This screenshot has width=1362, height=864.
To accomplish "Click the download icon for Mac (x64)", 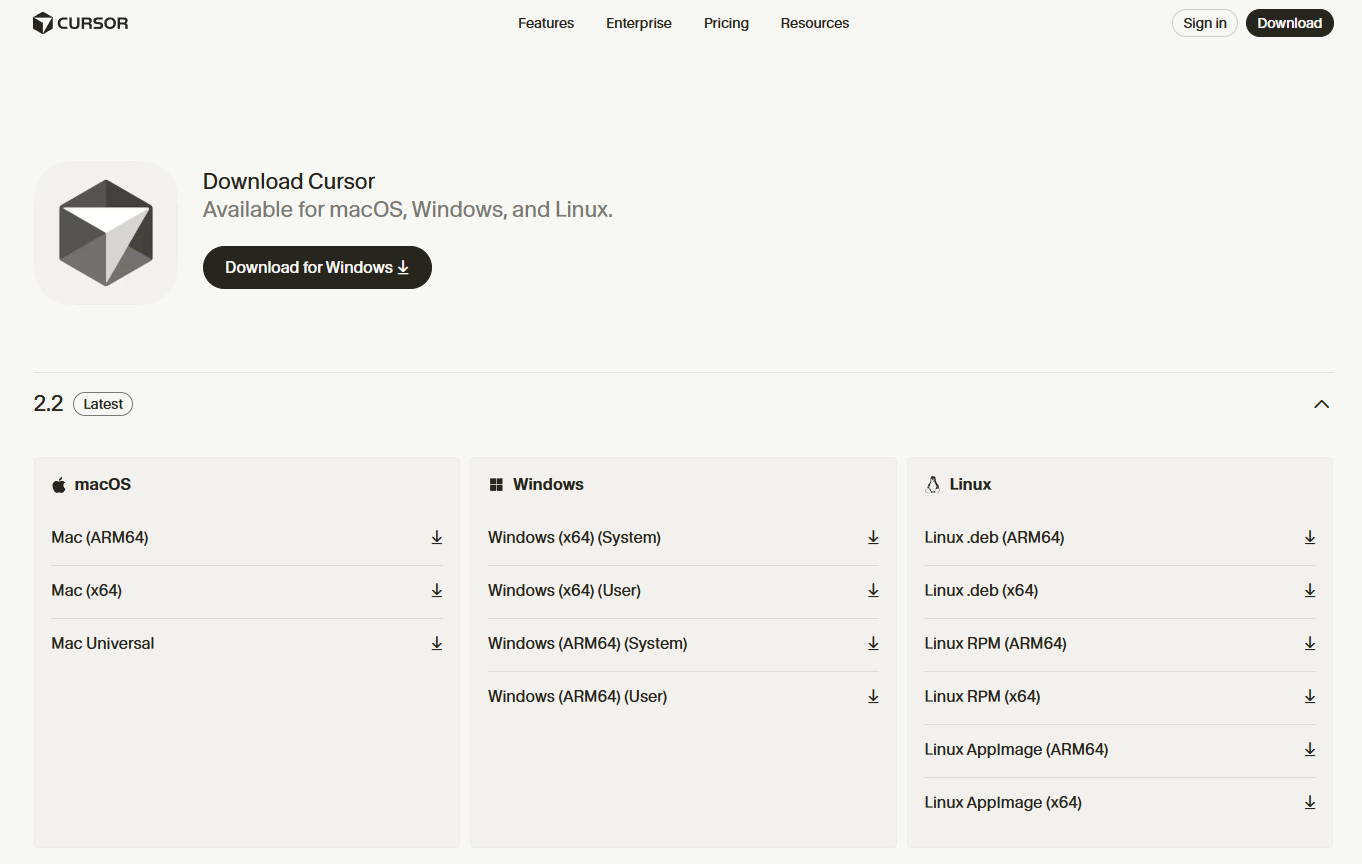I will (437, 591).
